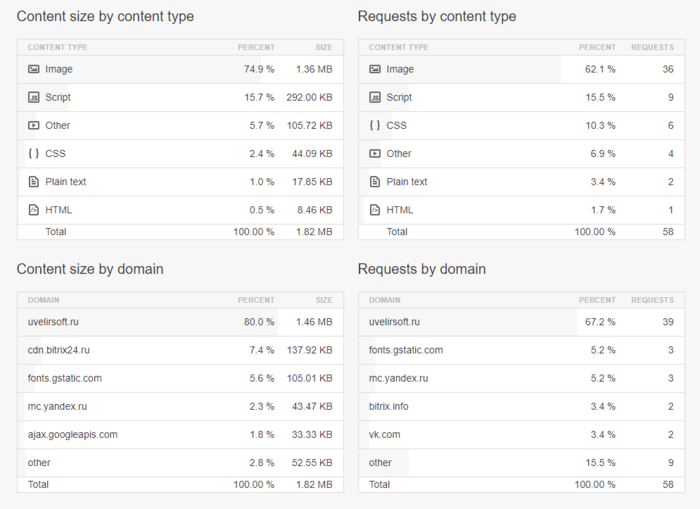Click vk.com domain row
The width and height of the screenshot is (700, 509).
coord(521,434)
